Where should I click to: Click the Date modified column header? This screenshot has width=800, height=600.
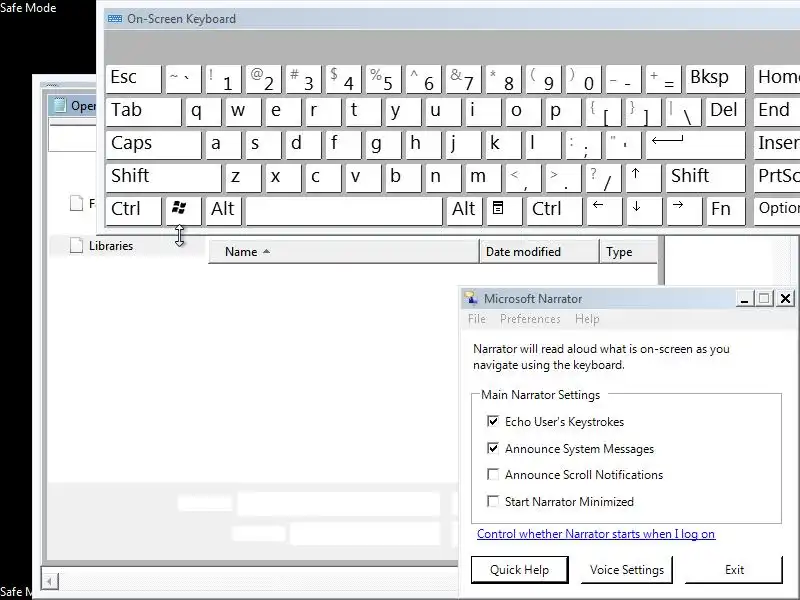tap(539, 252)
